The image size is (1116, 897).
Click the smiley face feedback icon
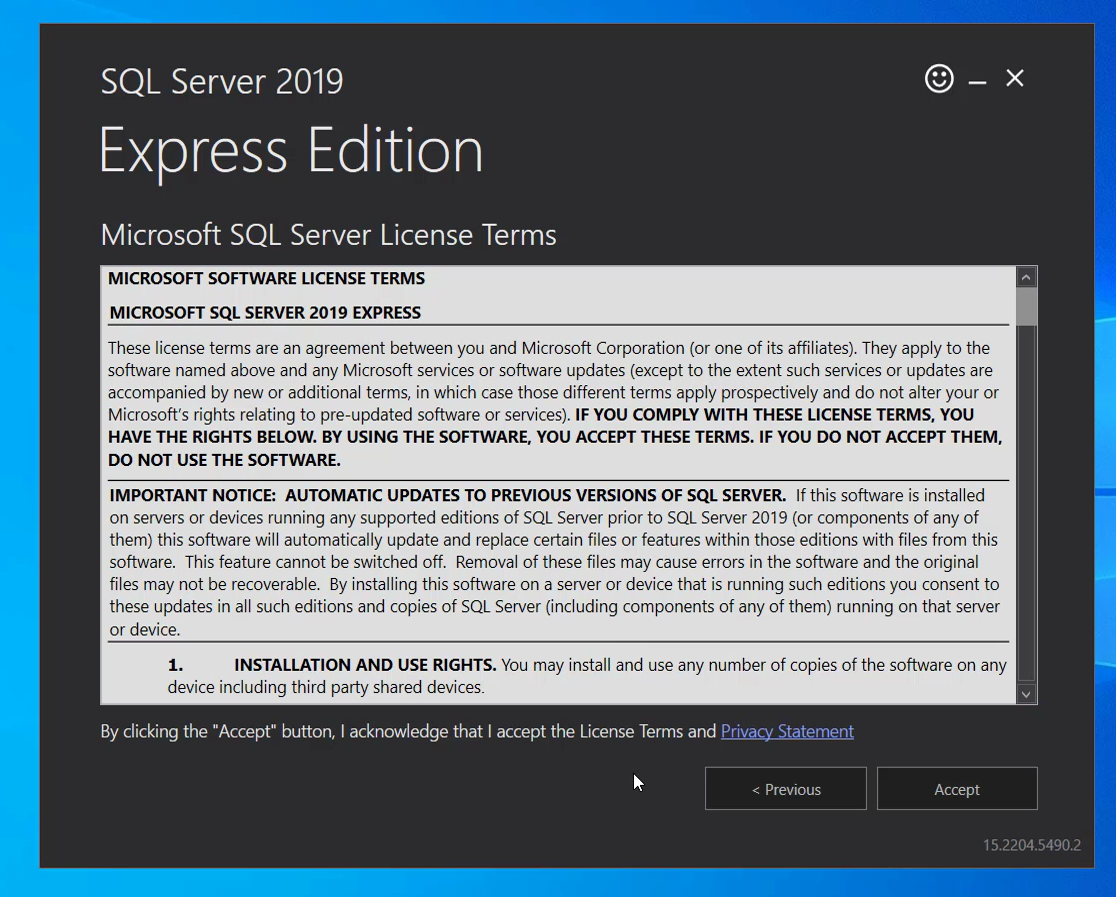tap(939, 79)
